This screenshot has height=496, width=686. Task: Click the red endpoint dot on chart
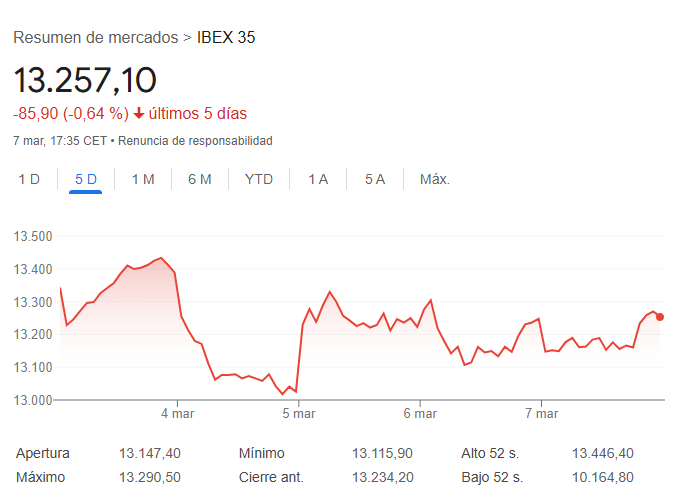tap(659, 317)
